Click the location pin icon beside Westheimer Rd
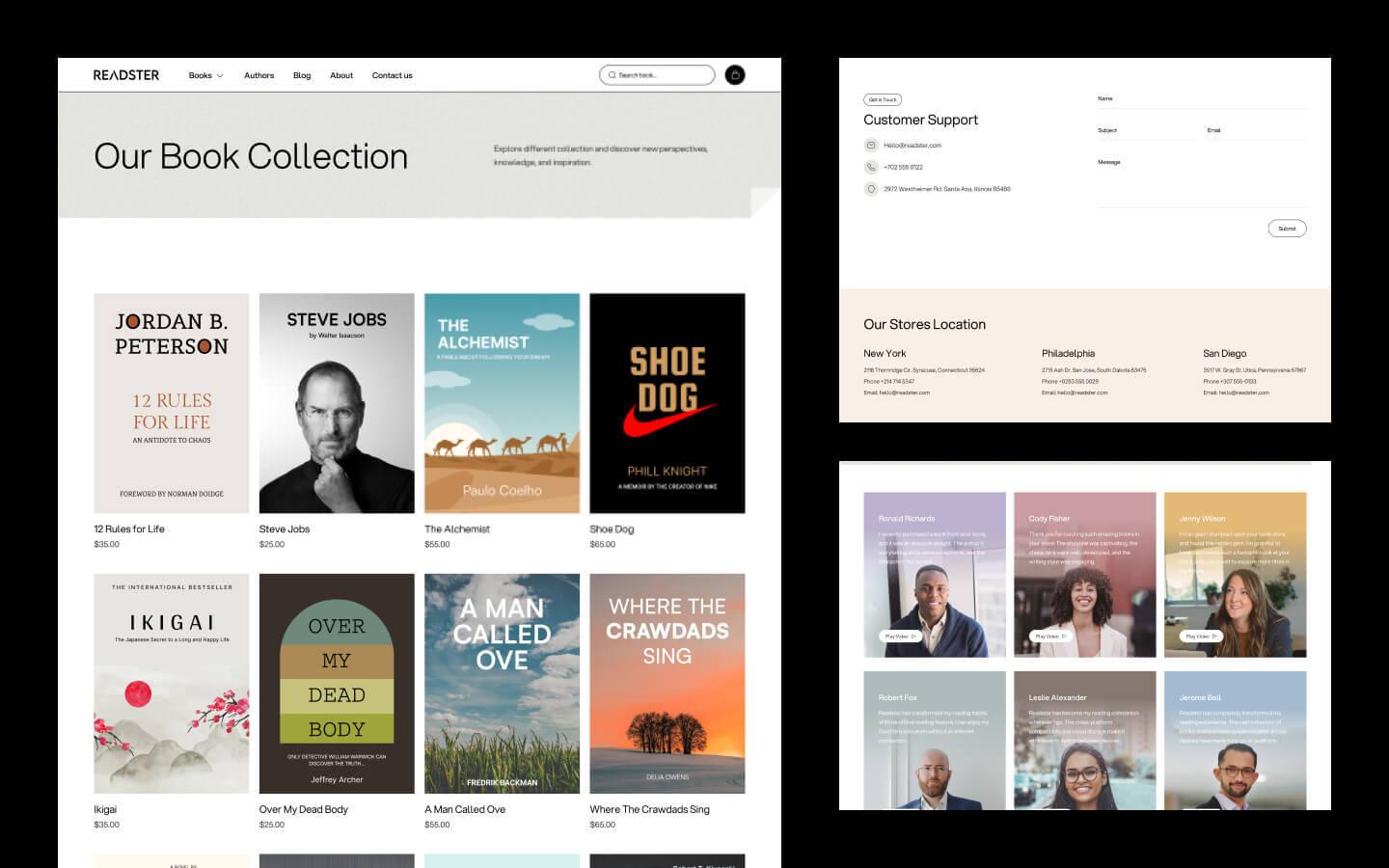 click(x=871, y=189)
